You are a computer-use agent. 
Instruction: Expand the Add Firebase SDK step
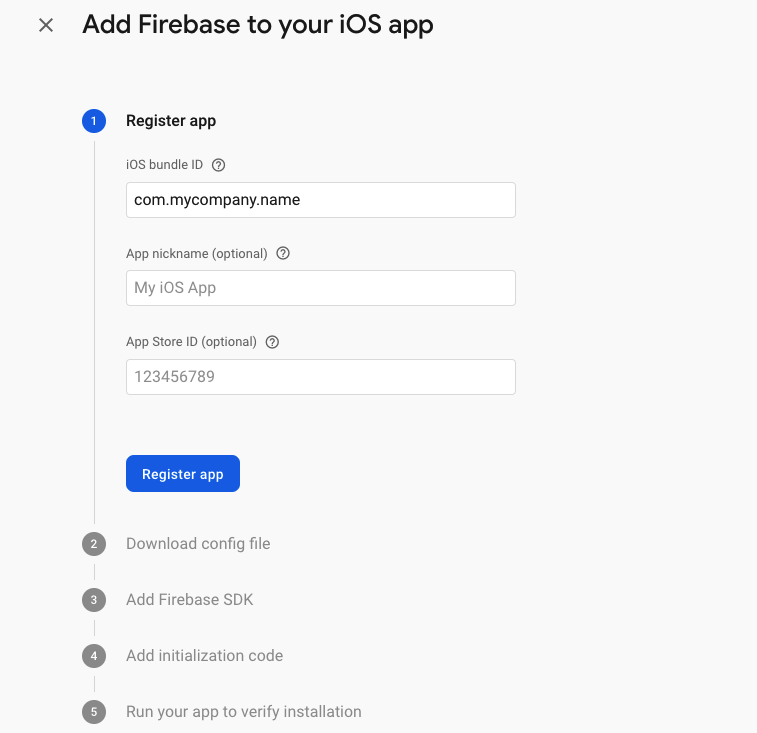click(x=190, y=600)
